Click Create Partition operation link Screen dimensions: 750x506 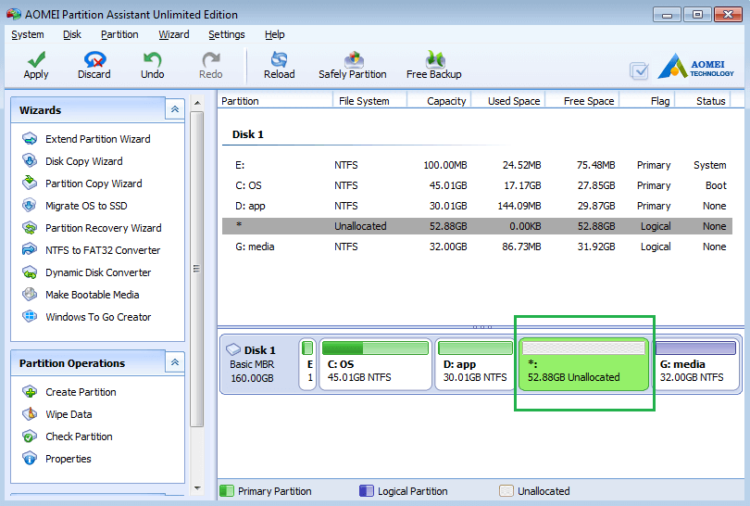coord(80,392)
